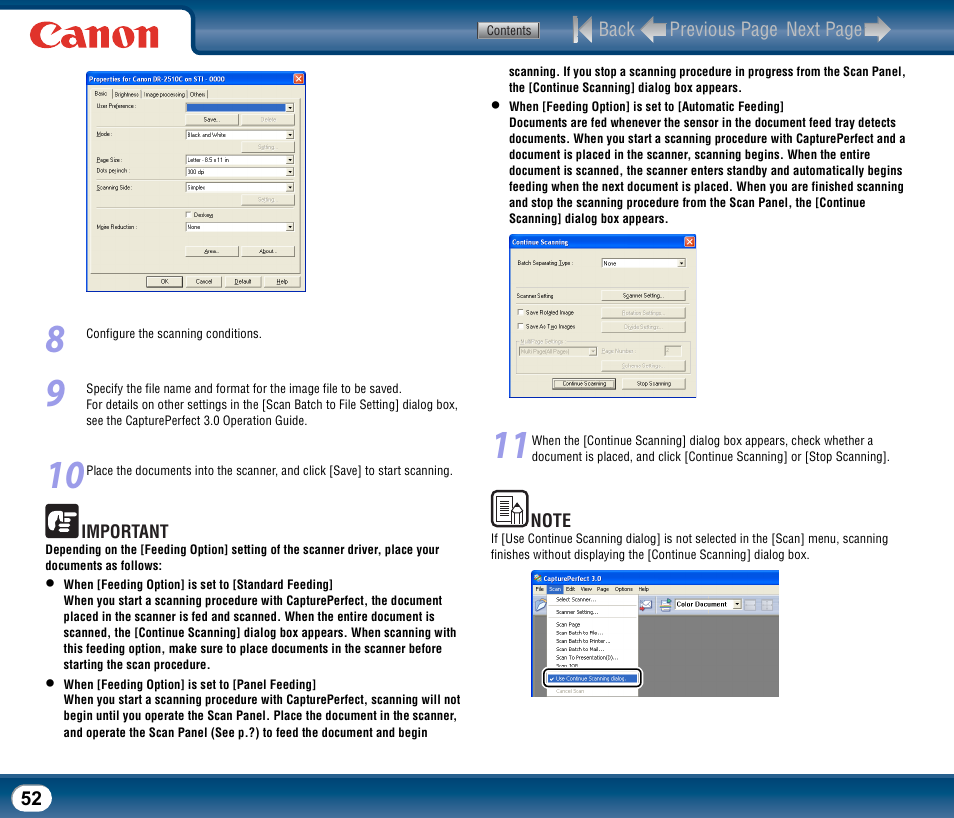Screen dimensions: 954x818
Task: Click the Area button
Action: [212, 251]
